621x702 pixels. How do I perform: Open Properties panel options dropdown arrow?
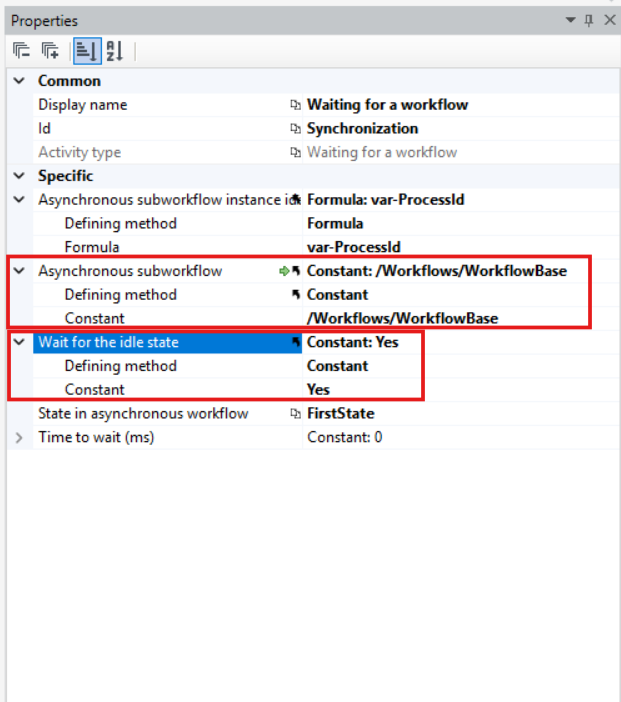click(570, 20)
